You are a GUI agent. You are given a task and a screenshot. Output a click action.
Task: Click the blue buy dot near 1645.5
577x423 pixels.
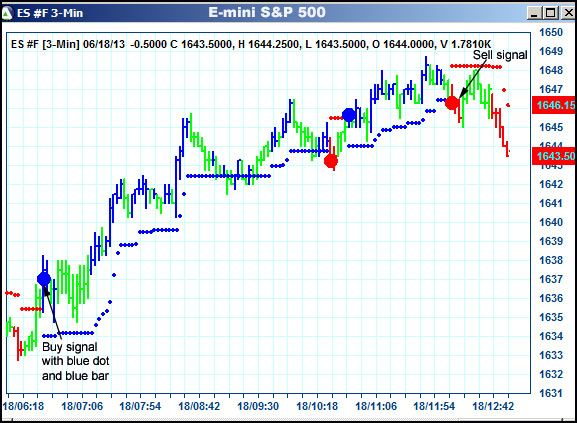(348, 115)
